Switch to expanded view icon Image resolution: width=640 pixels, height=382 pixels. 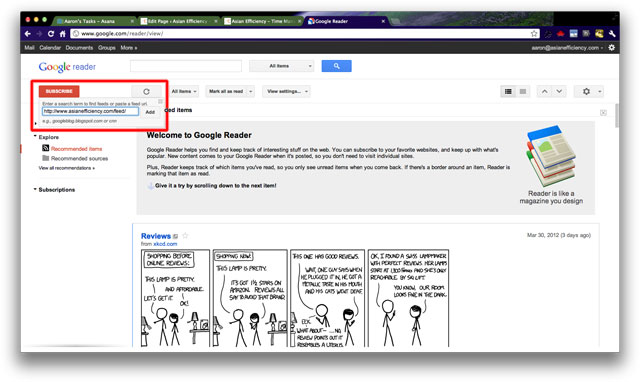508,91
